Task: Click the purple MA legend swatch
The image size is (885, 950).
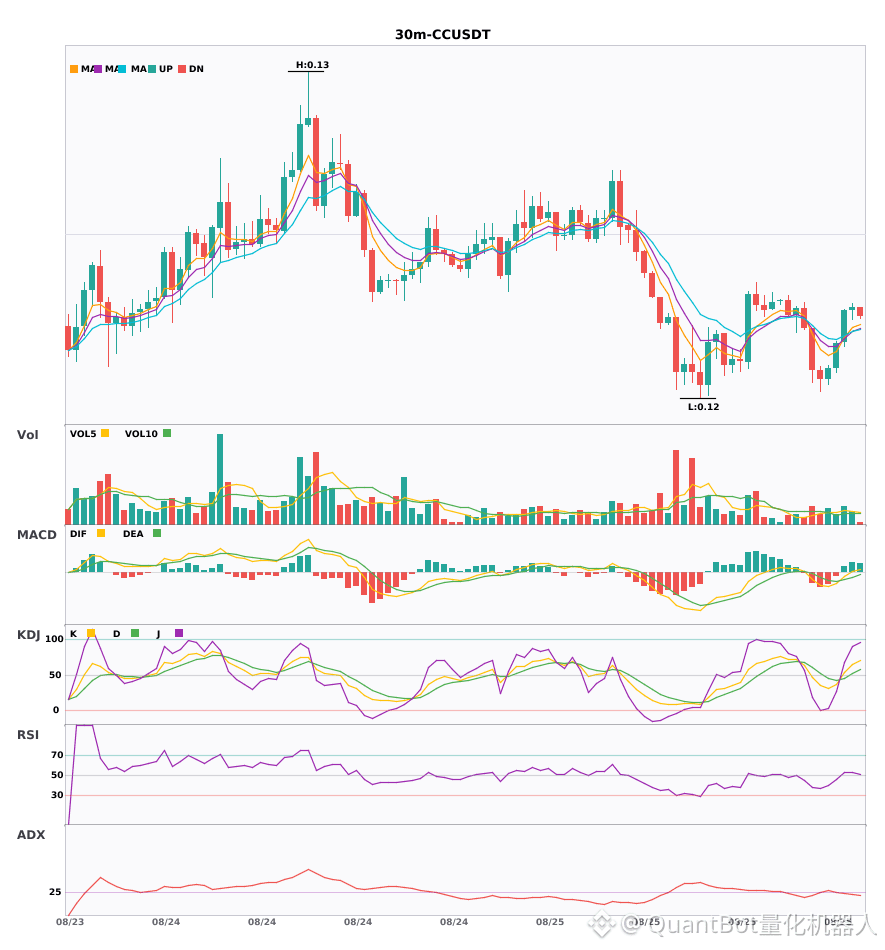Action: 98,69
